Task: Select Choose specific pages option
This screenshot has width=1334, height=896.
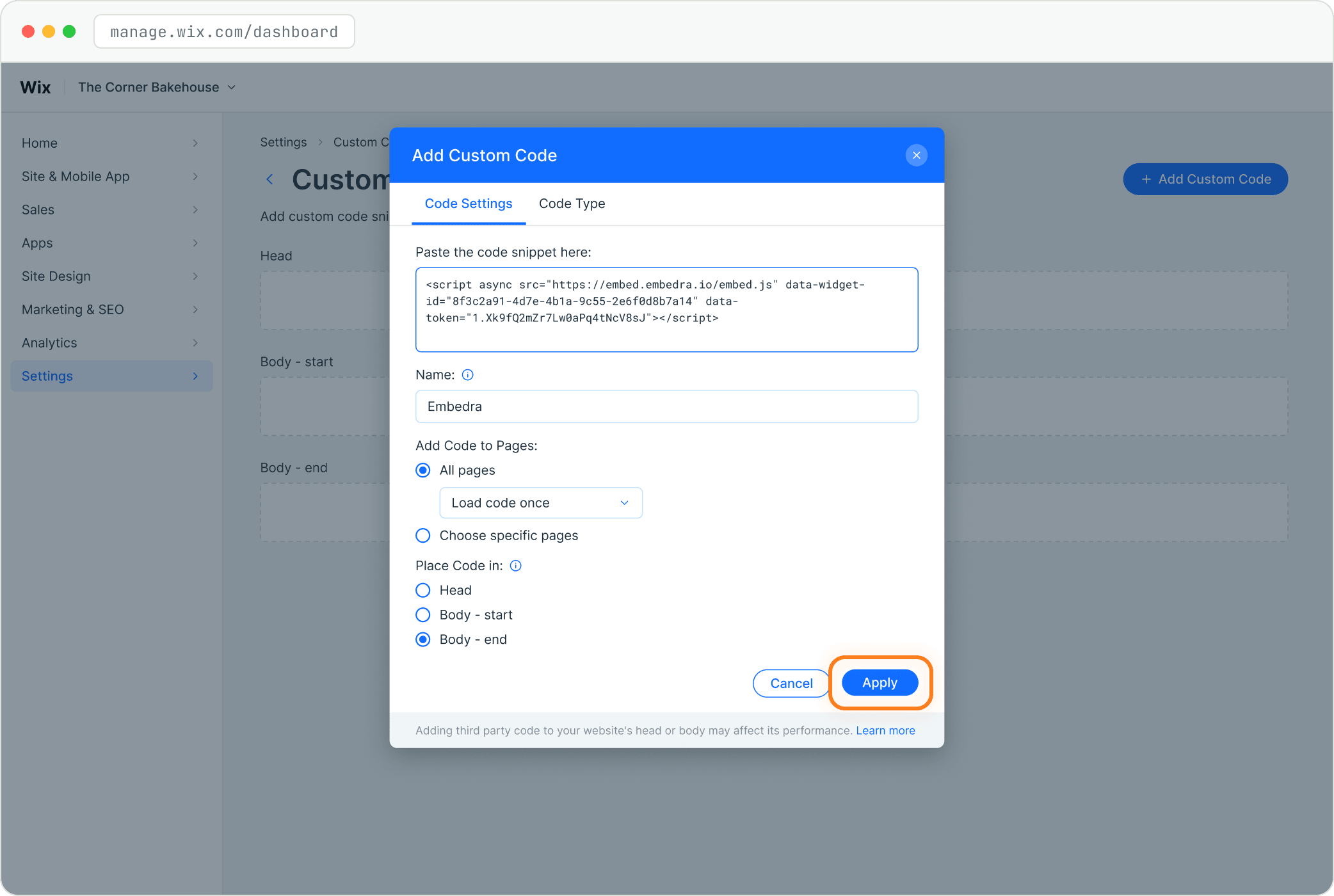Action: pyautogui.click(x=423, y=536)
